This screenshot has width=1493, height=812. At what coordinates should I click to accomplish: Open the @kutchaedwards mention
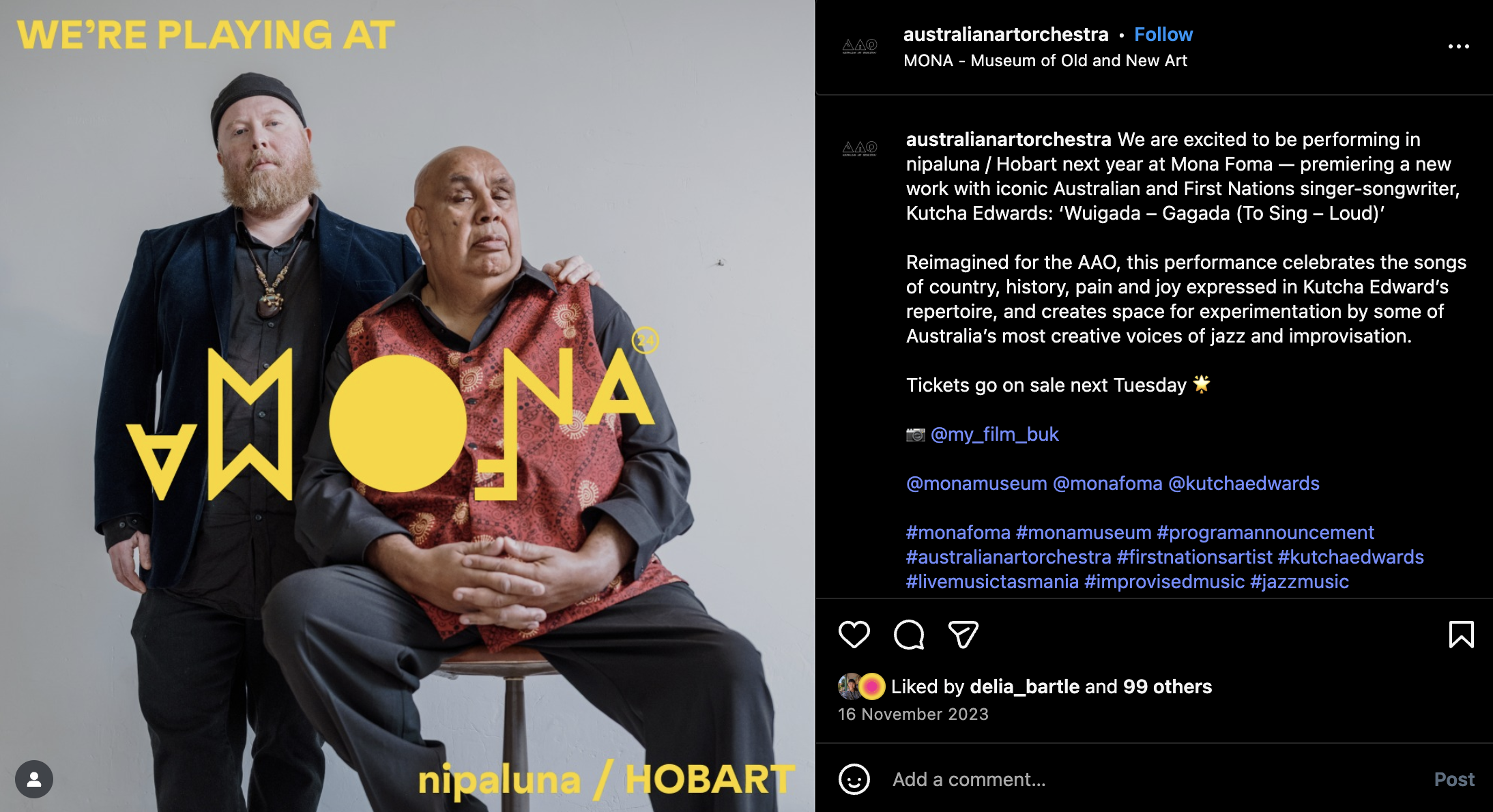tap(1244, 483)
